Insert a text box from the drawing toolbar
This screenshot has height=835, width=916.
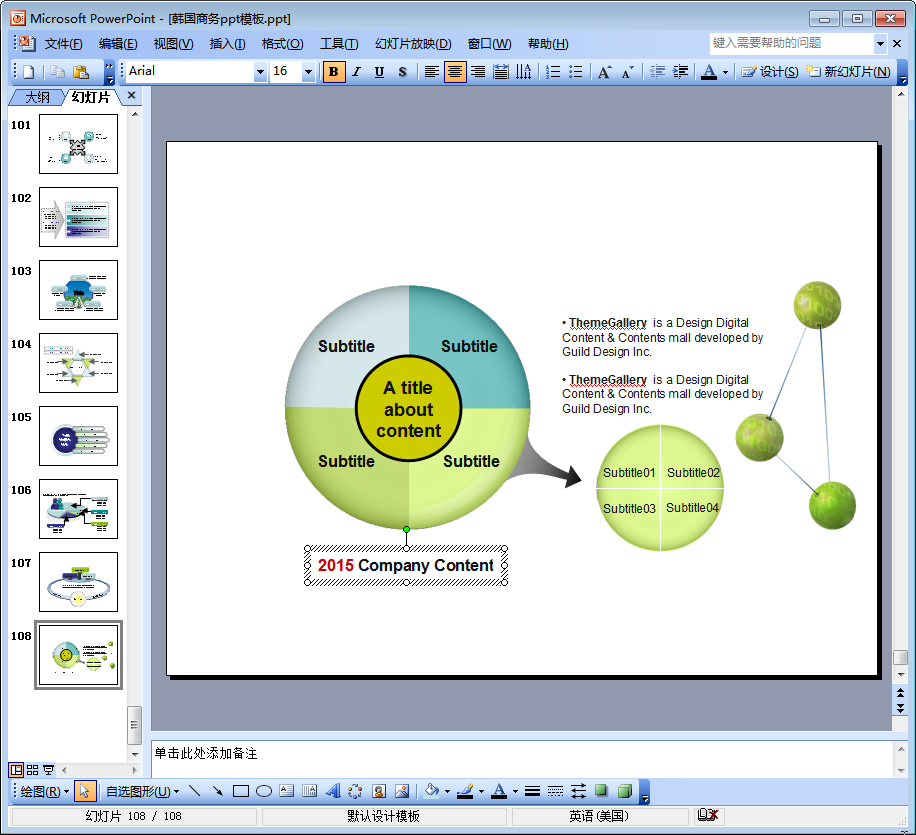click(x=287, y=791)
